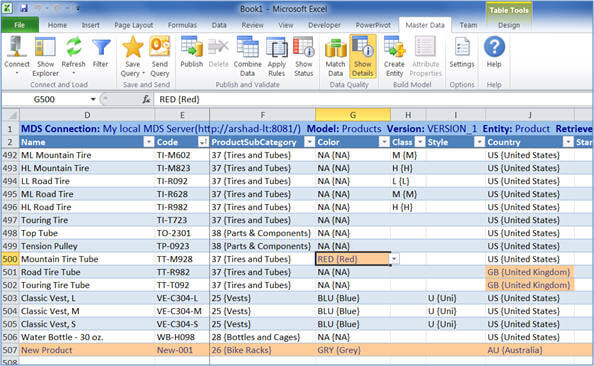Open the Name Box dropdown arrow
This screenshot has height=366, width=594.
93,99
